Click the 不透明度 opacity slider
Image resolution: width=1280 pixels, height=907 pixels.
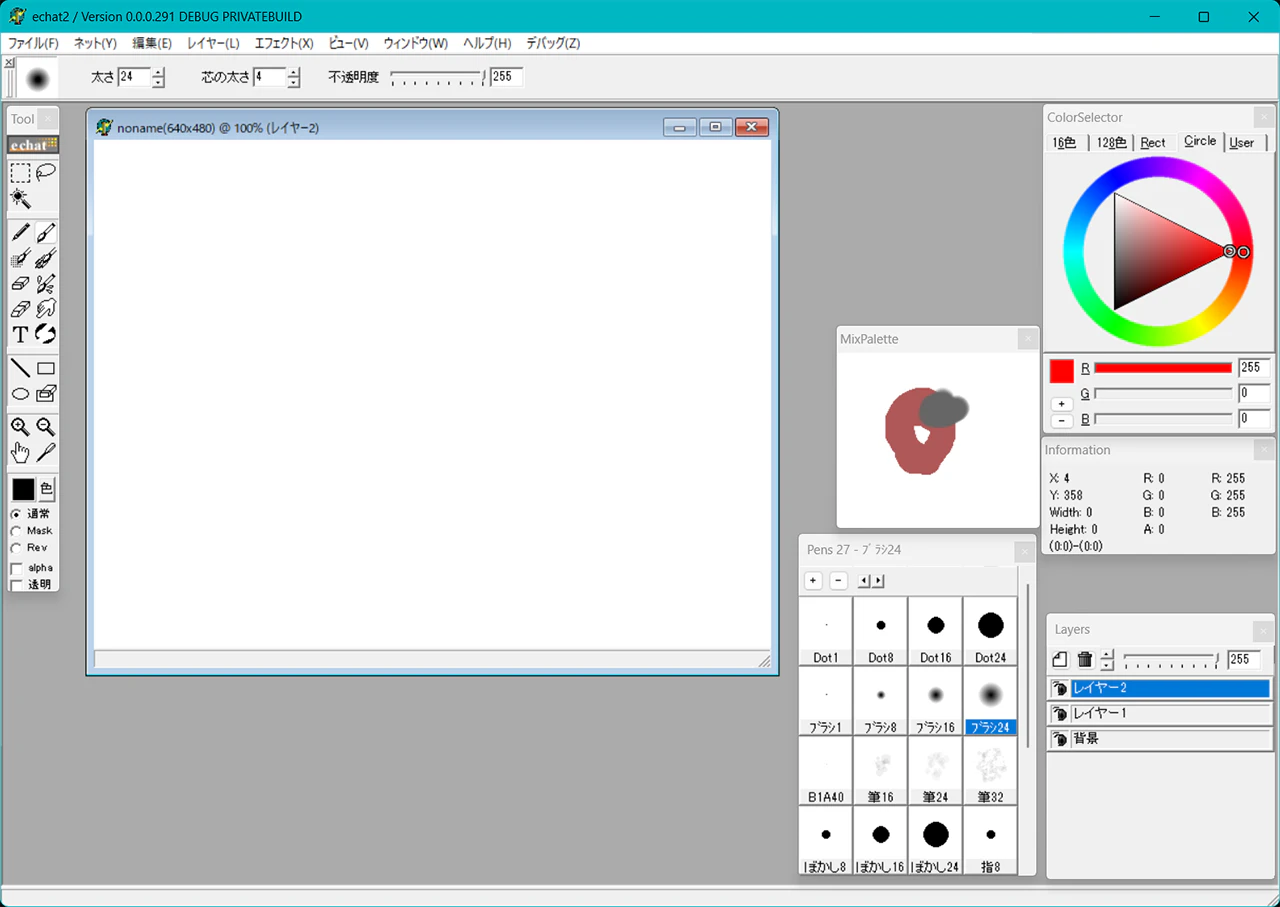[437, 78]
